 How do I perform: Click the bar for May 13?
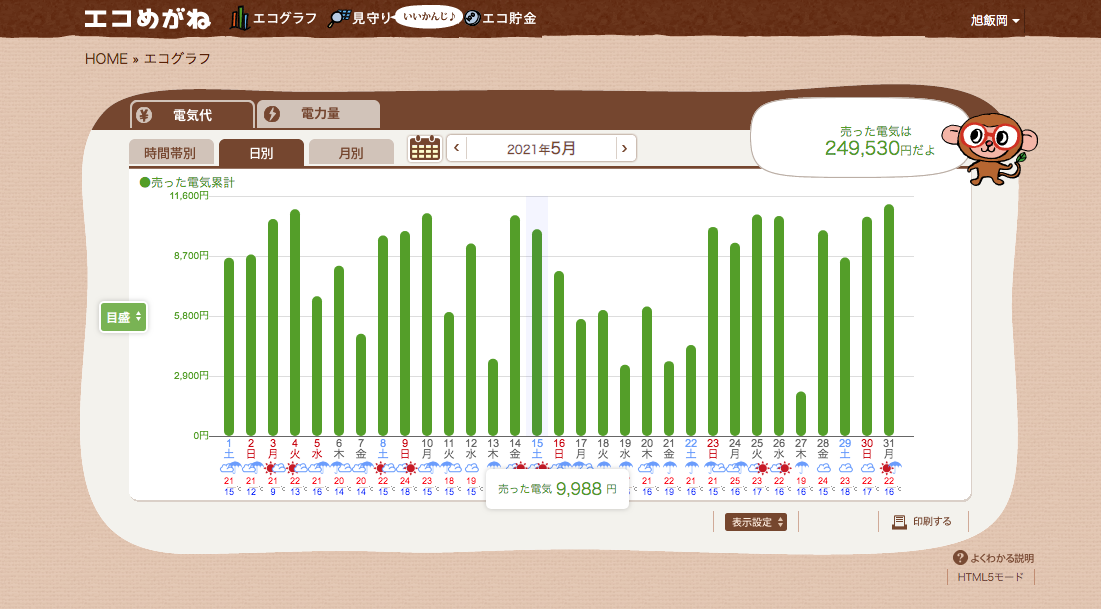click(493, 398)
